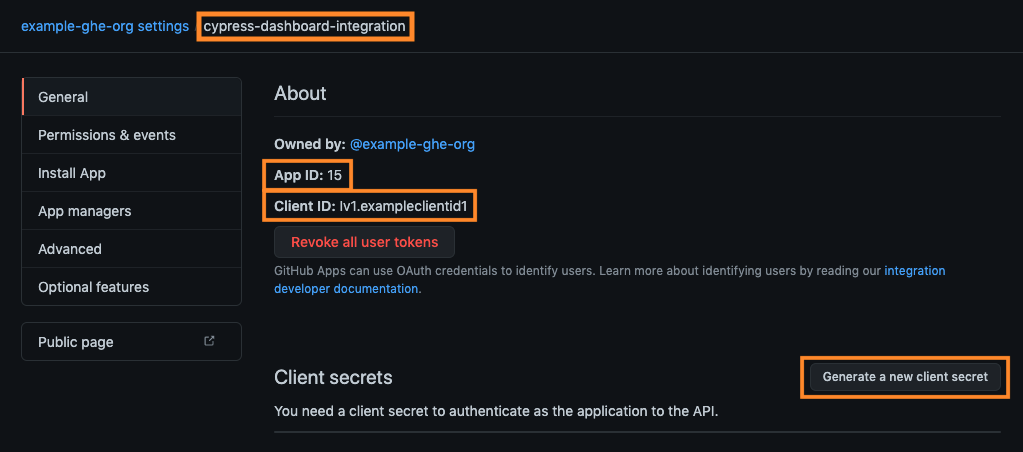Open the external link icon beside Public page
This screenshot has height=452, width=1023.
point(209,341)
